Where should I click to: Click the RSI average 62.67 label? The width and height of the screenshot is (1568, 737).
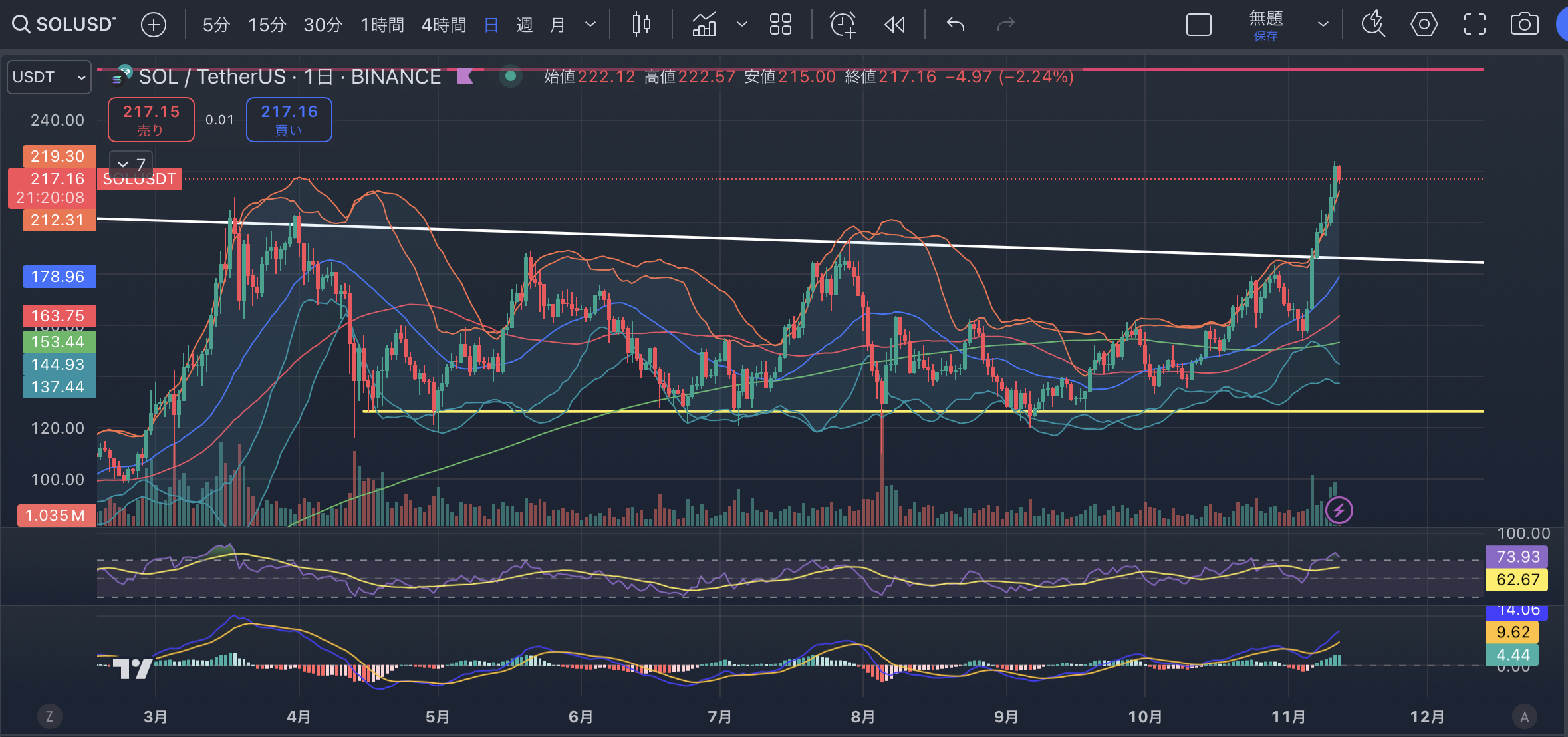(1517, 580)
